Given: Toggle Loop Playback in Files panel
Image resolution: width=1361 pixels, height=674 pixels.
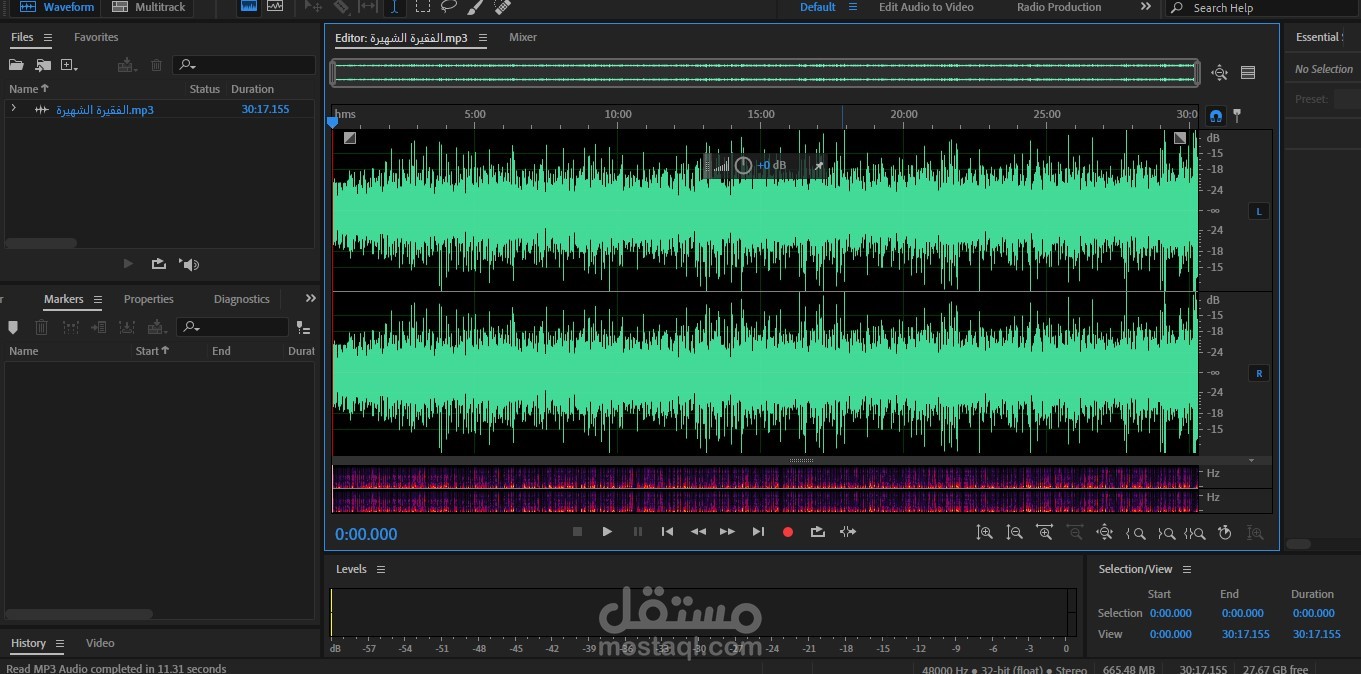Looking at the screenshot, I should tap(158, 264).
